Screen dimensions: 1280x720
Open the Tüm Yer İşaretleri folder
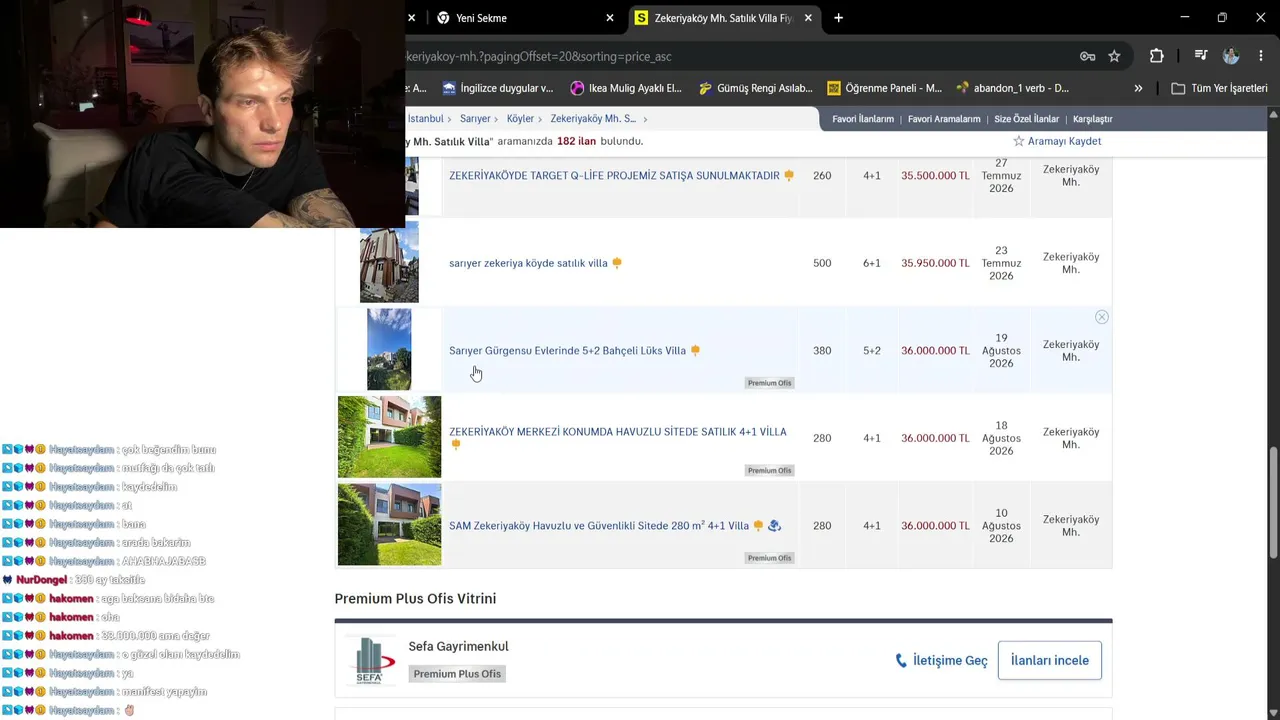[1219, 88]
